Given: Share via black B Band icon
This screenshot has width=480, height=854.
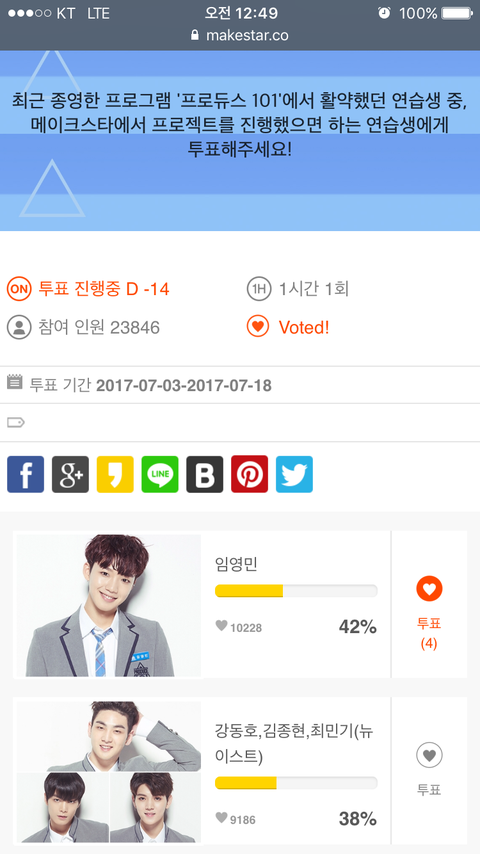Looking at the screenshot, I should point(205,474).
